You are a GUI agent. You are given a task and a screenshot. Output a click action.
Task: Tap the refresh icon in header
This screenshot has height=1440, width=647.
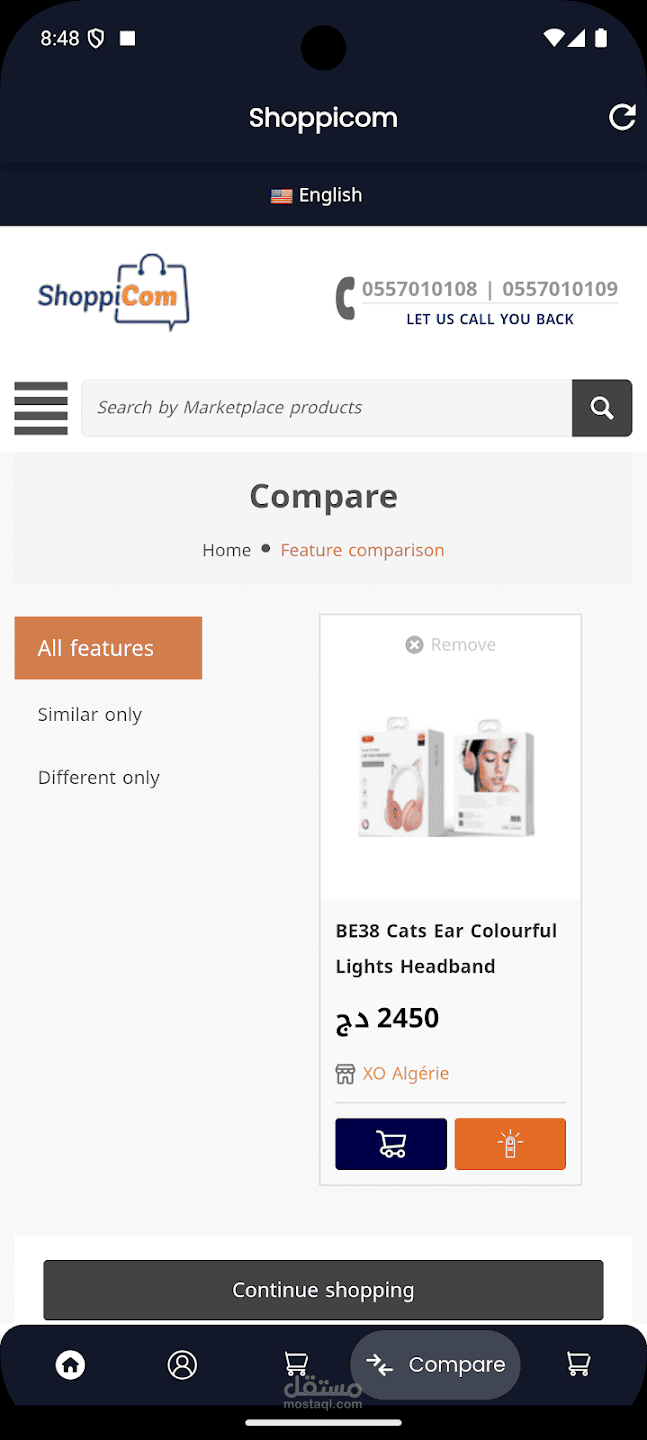[622, 118]
